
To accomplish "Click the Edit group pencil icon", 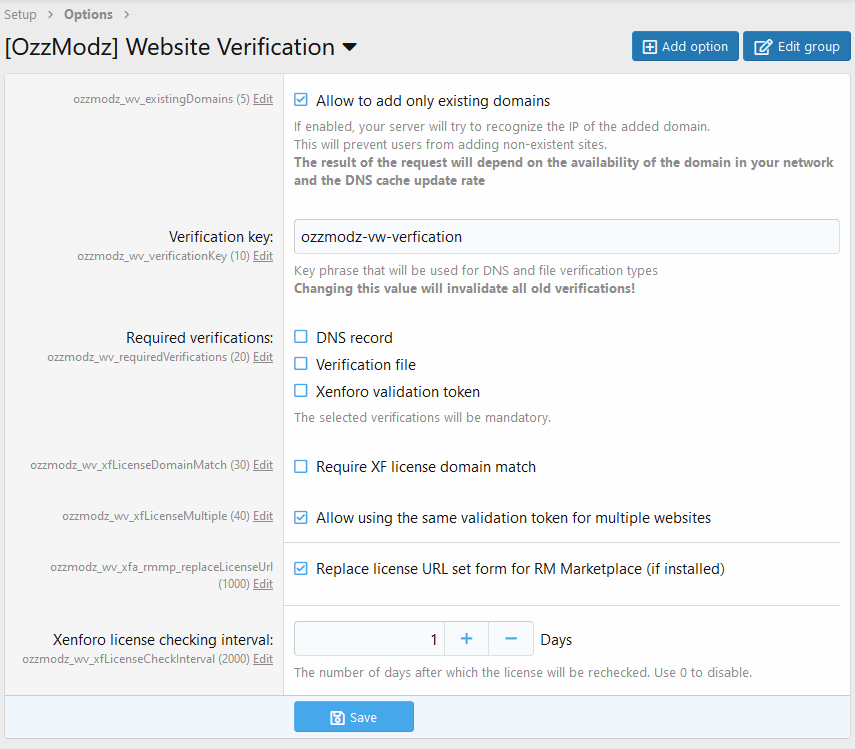I will 763,47.
